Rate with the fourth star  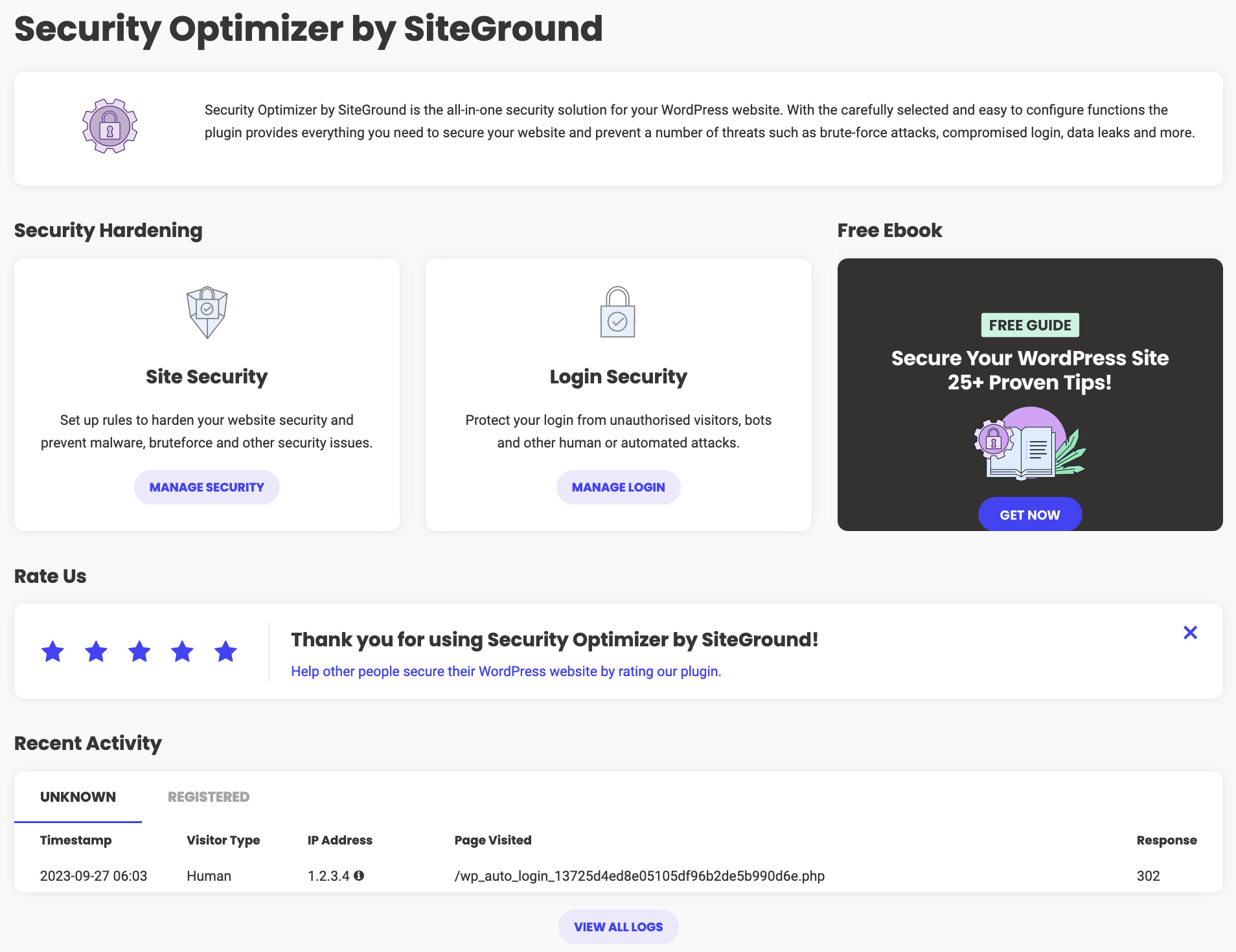[183, 652]
